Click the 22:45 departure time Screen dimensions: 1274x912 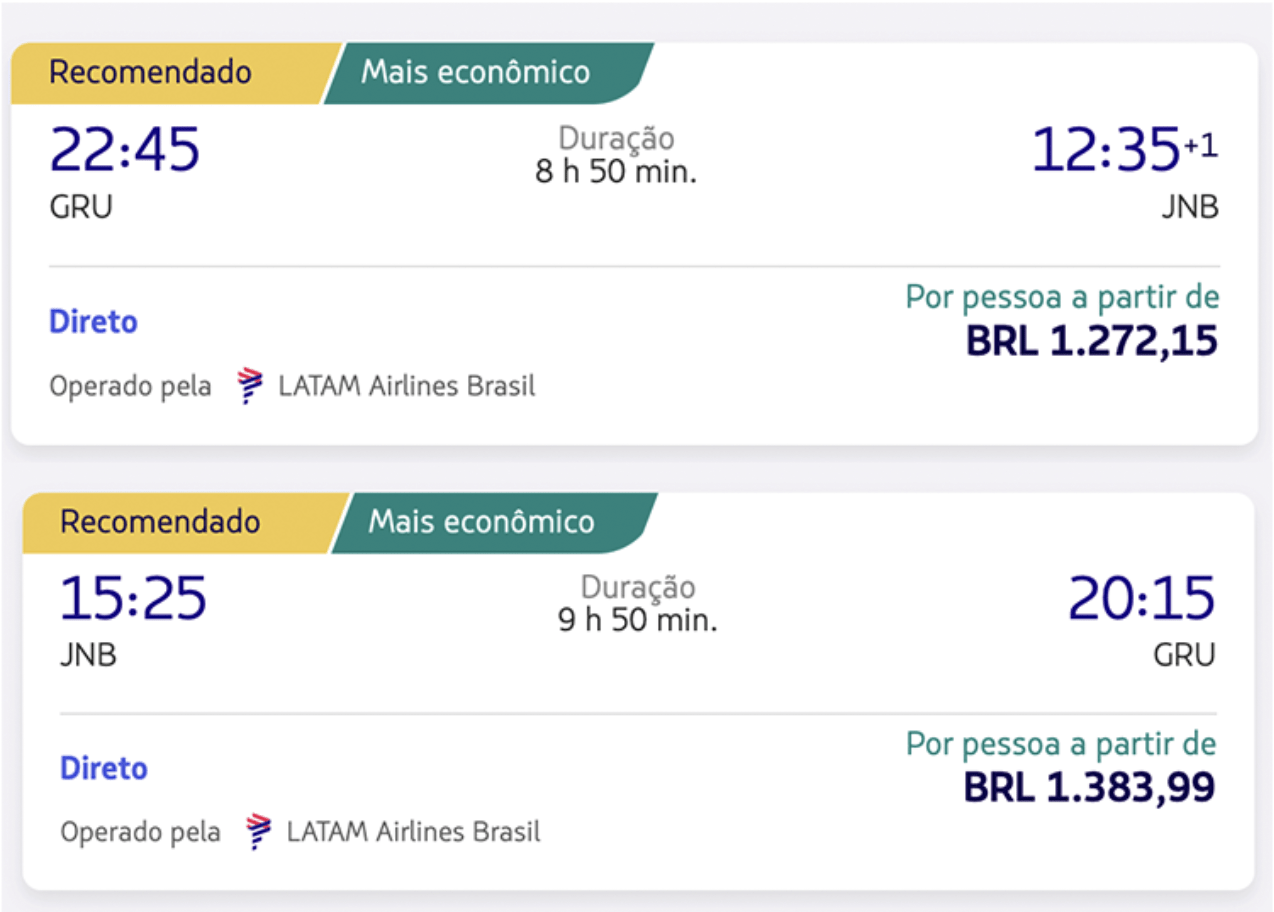[125, 150]
